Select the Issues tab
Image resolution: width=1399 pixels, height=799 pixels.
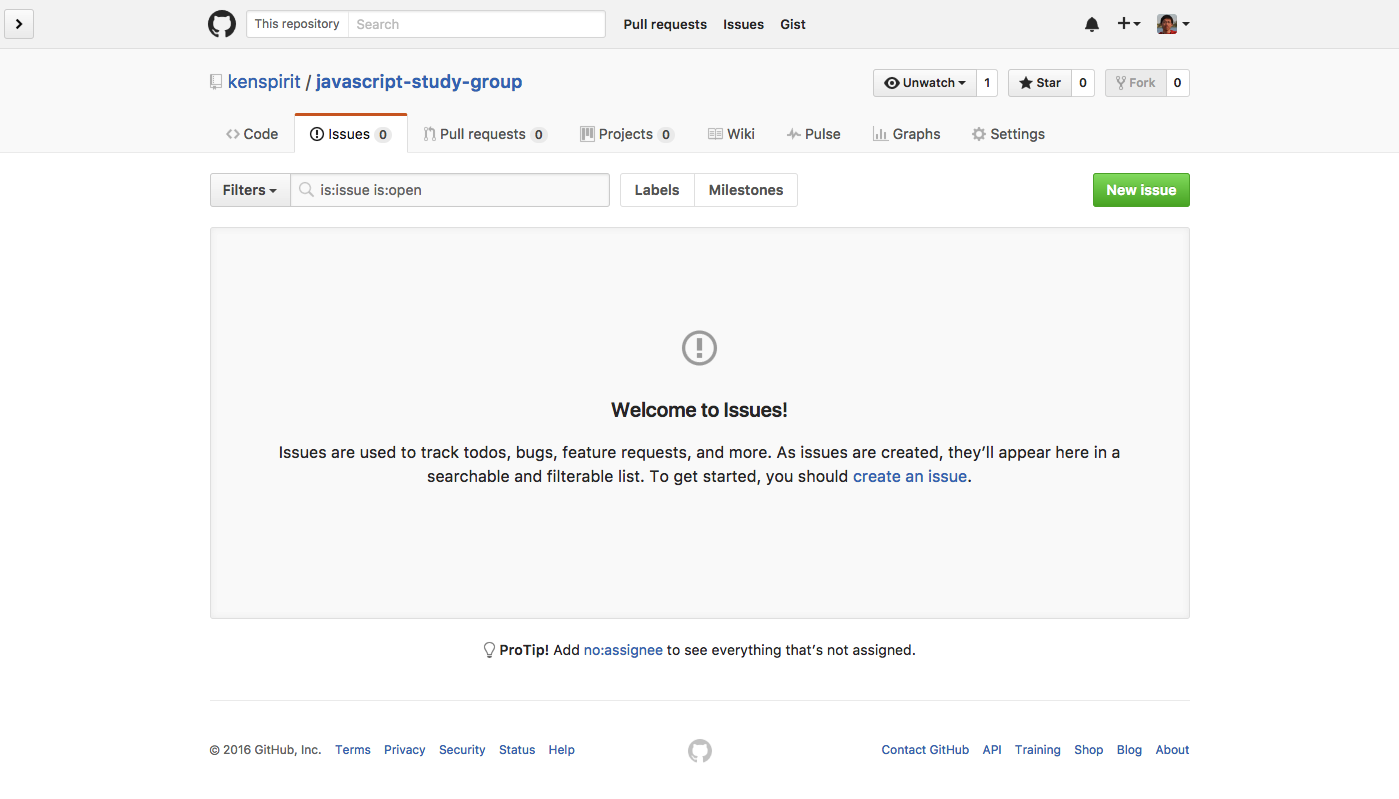pos(351,134)
